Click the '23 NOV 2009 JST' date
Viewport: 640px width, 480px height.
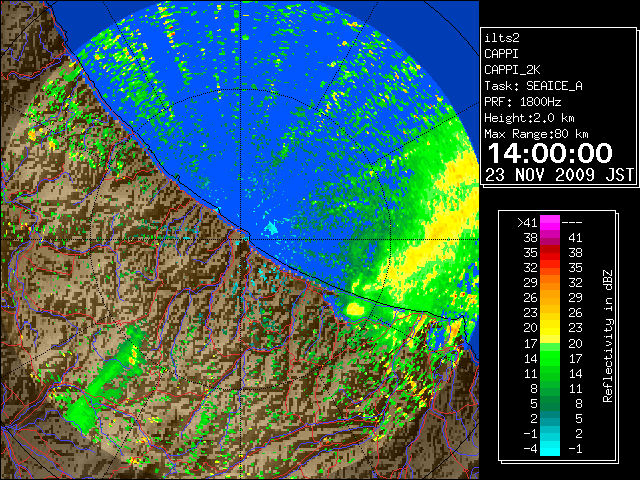[559, 175]
